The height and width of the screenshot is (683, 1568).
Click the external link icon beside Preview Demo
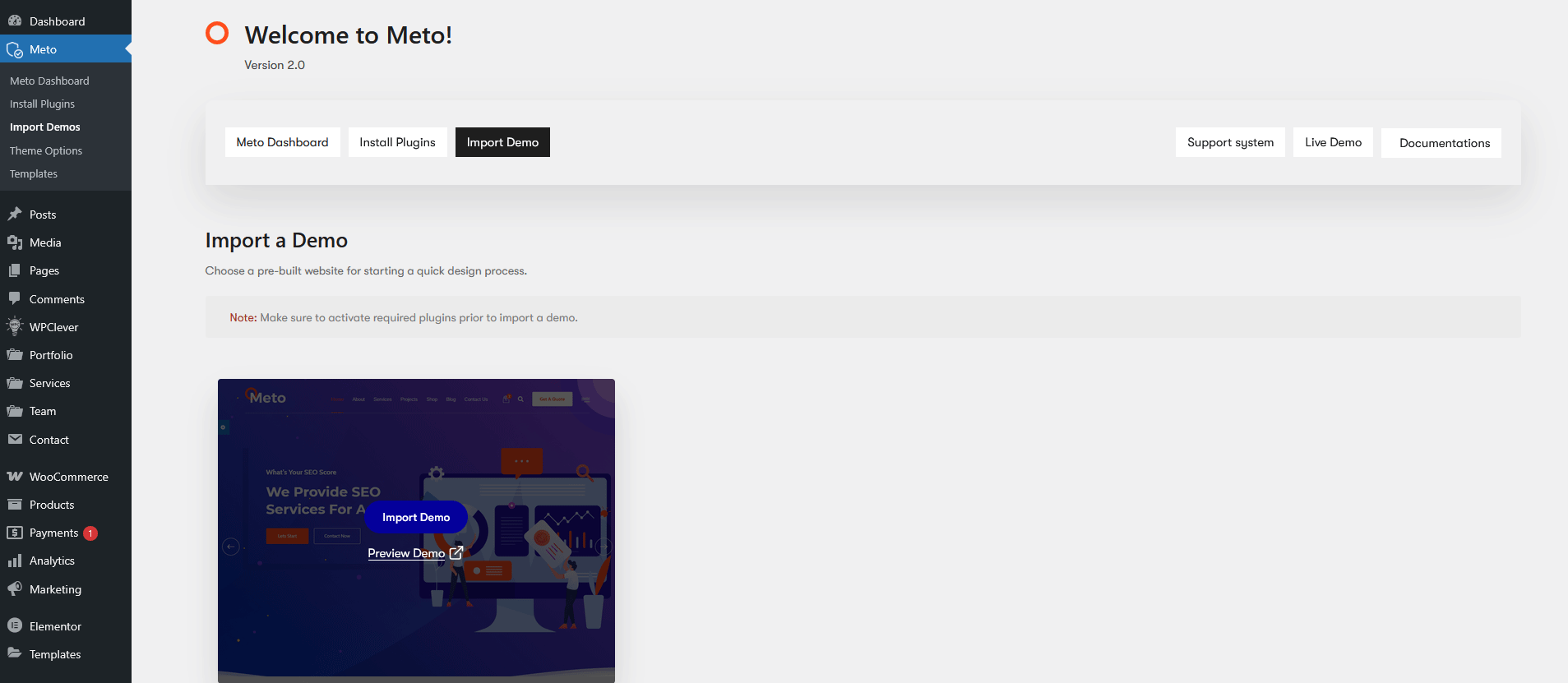[456, 553]
